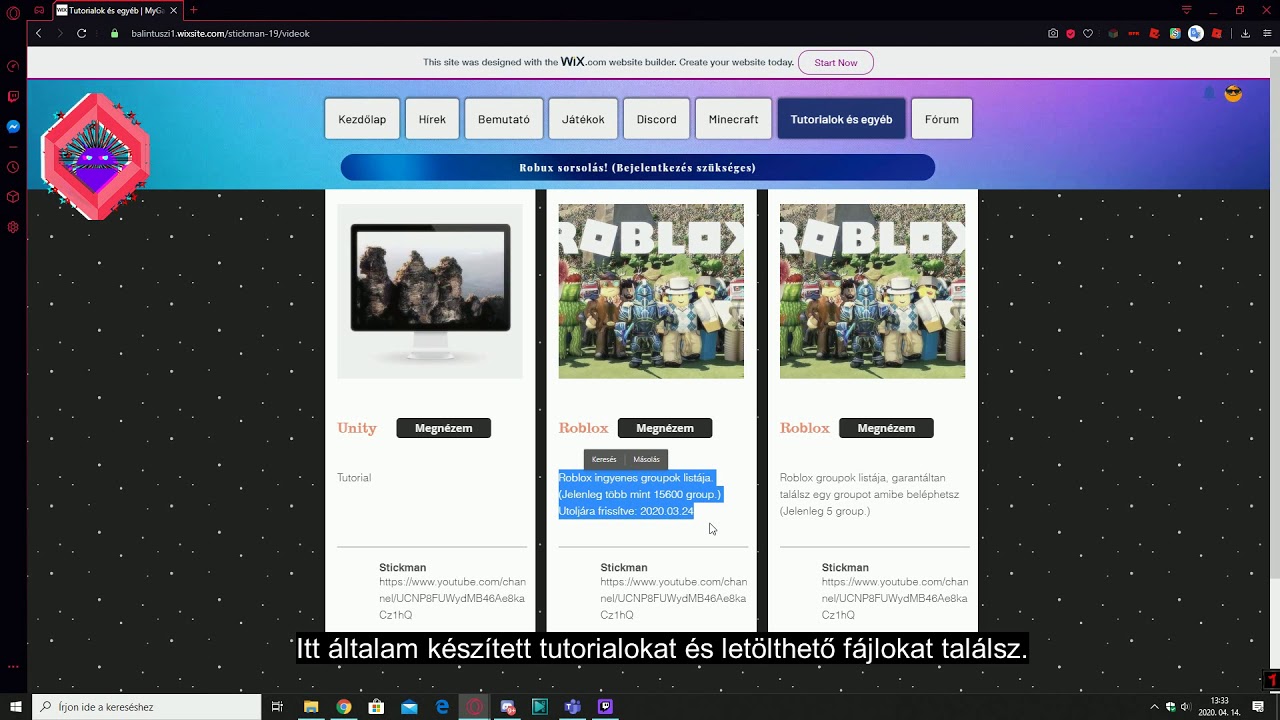Click Megnézem for Unity
1280x720 pixels.
[x=443, y=428]
